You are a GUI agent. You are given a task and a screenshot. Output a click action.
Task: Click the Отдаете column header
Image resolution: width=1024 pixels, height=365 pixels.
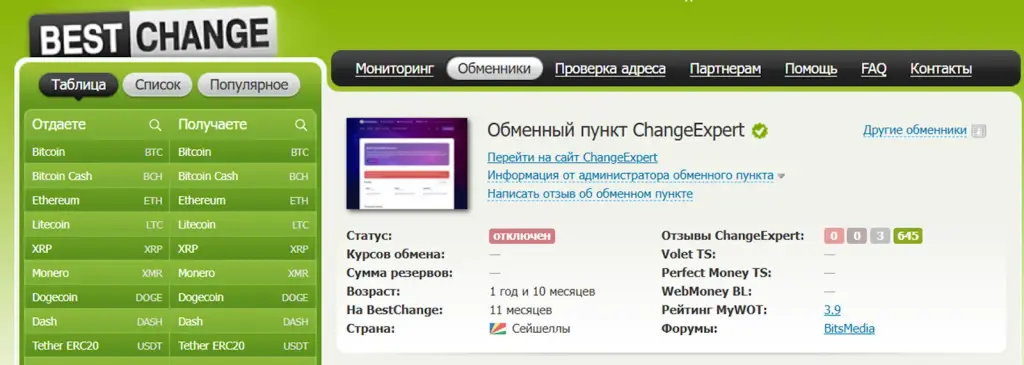tap(59, 125)
